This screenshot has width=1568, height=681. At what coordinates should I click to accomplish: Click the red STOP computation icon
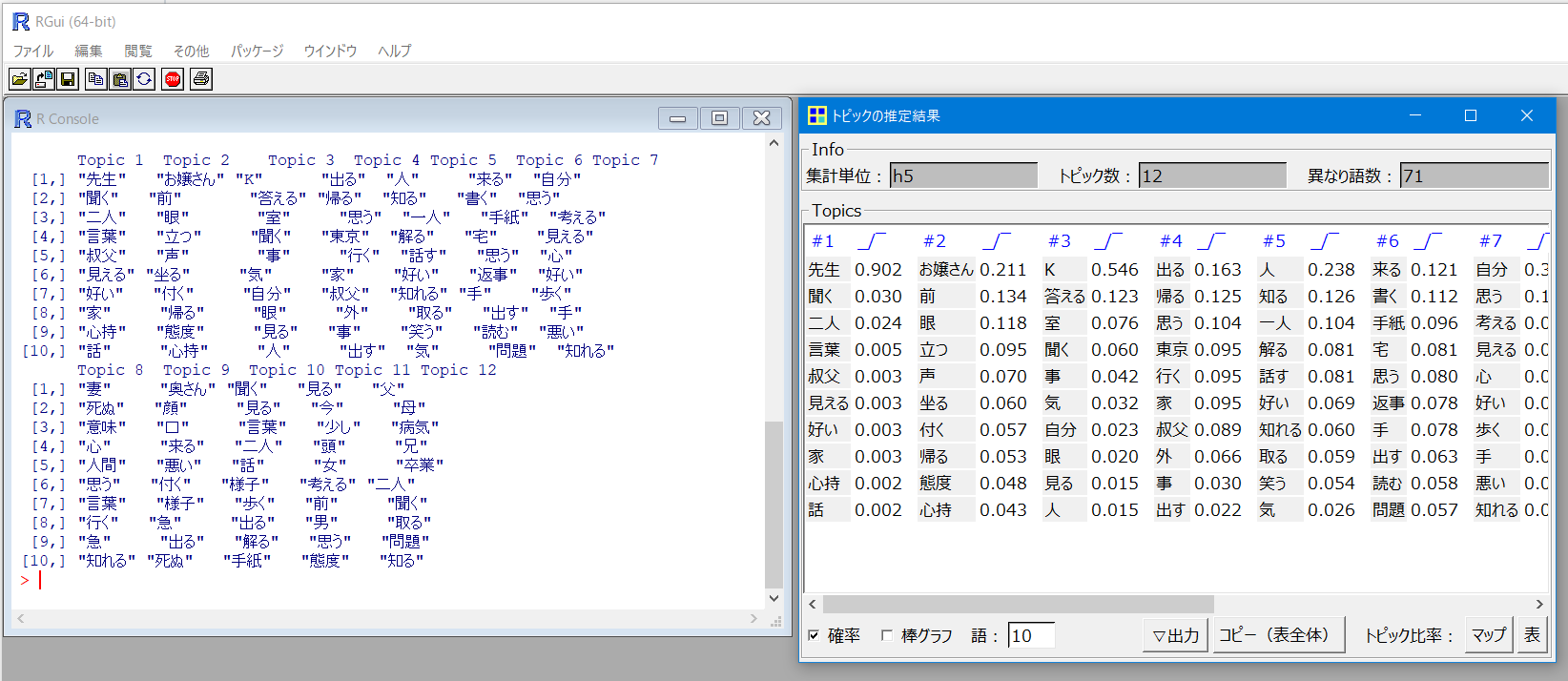pyautogui.click(x=173, y=79)
